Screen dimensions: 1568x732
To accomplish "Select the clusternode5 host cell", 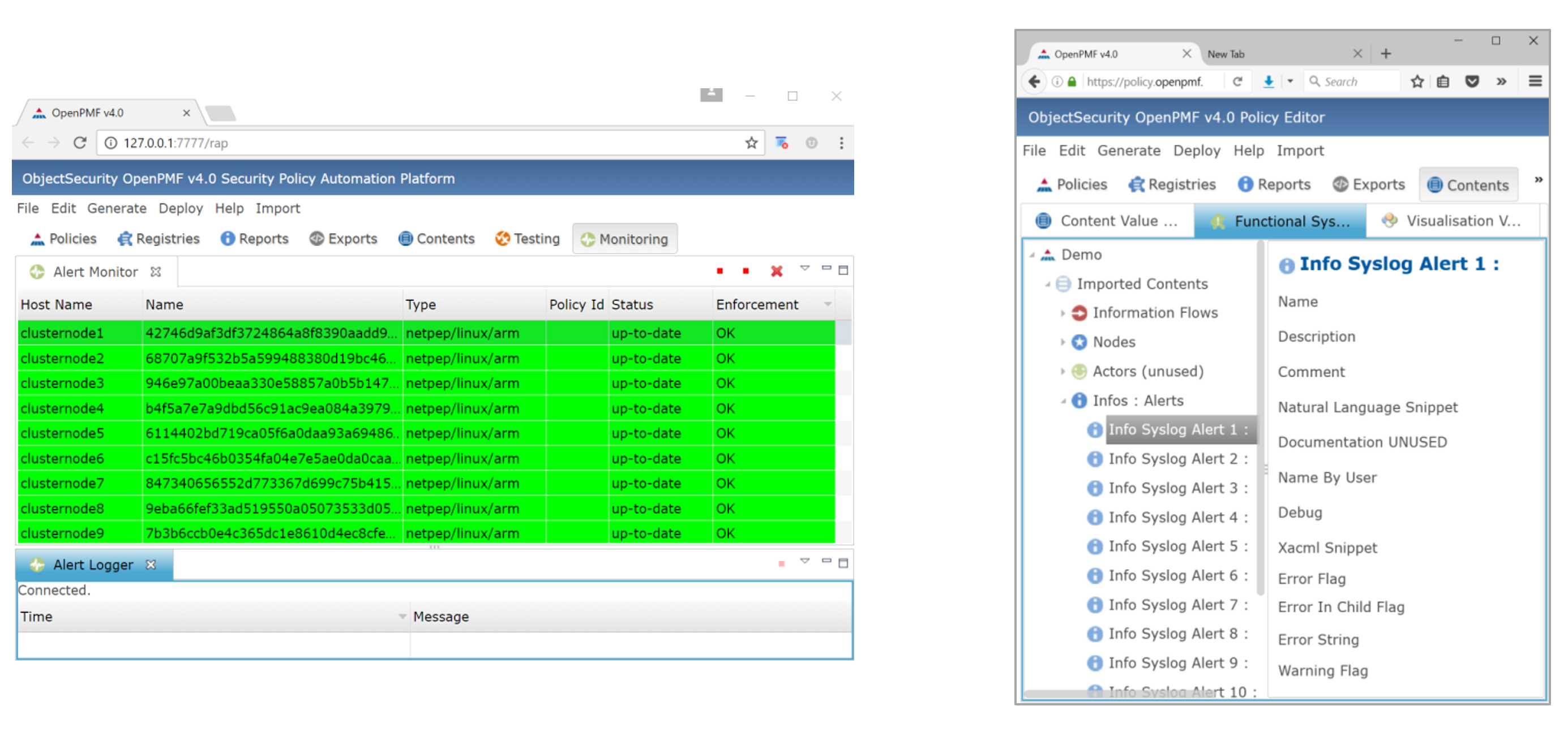I will click(x=80, y=433).
